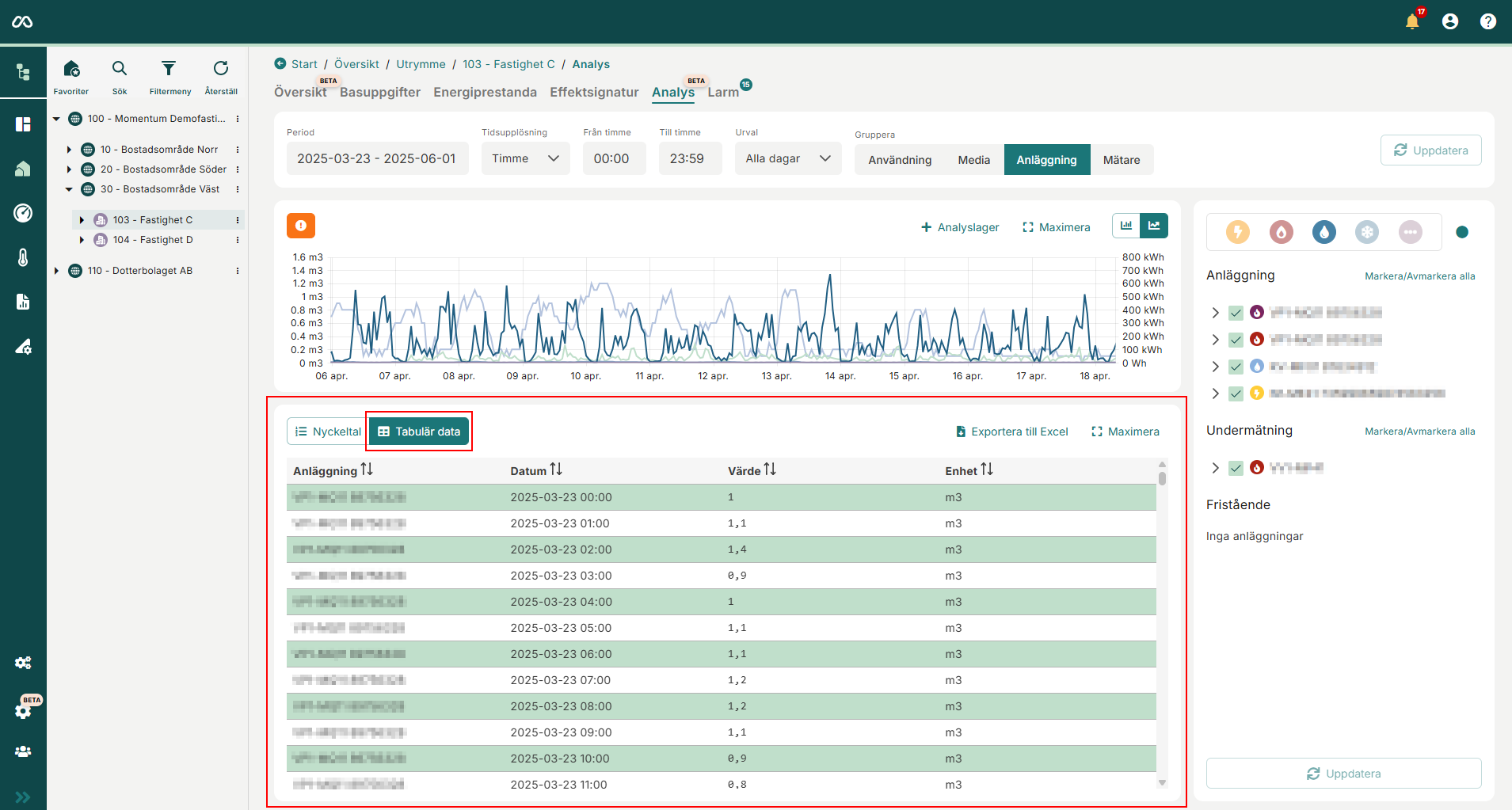Uncheck the third Anläggning checkbox
The width and height of the screenshot is (1512, 810).
(x=1236, y=367)
